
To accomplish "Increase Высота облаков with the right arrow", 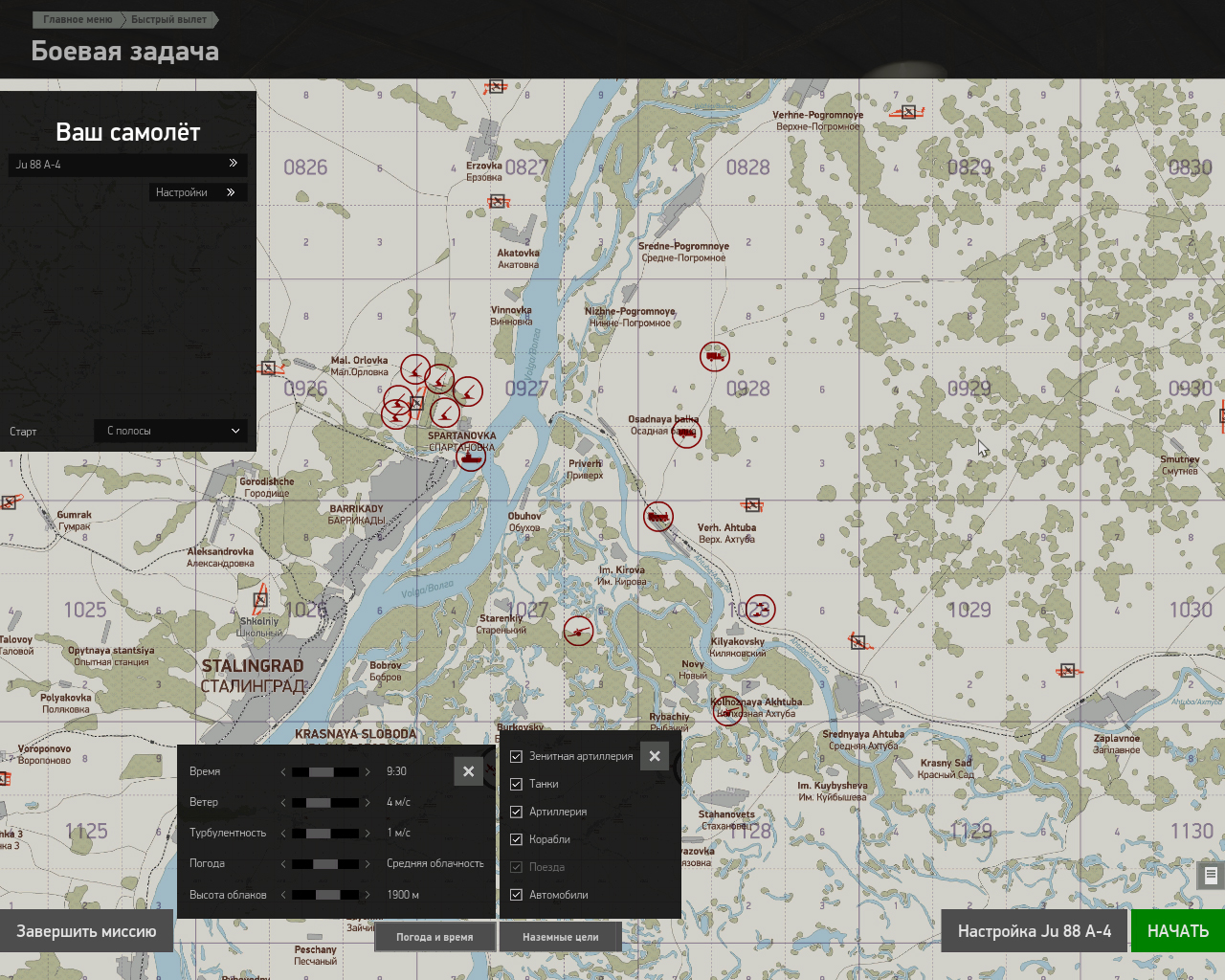I will 367,895.
